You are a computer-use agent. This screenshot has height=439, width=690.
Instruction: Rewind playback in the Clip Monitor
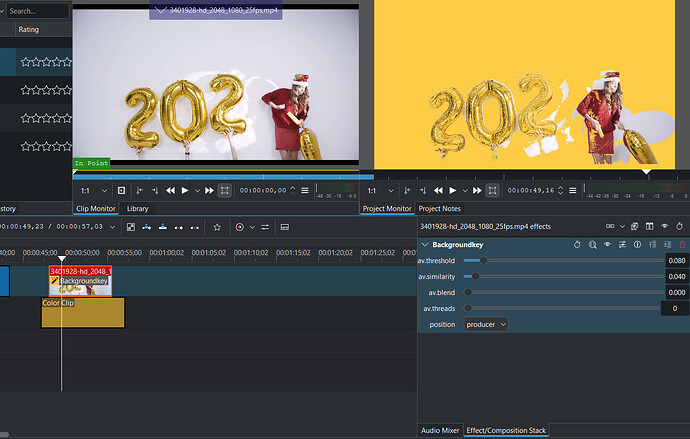point(170,190)
